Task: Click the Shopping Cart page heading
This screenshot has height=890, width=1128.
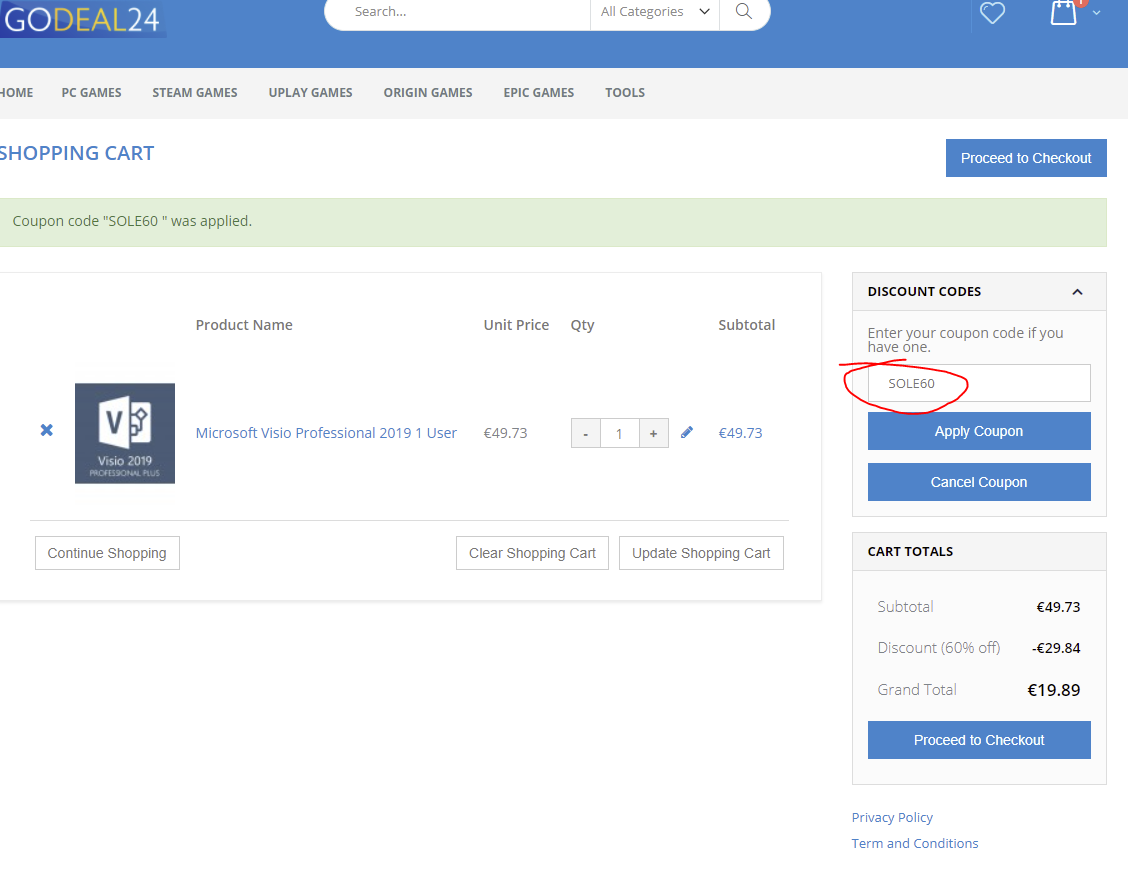Action: pos(77,153)
